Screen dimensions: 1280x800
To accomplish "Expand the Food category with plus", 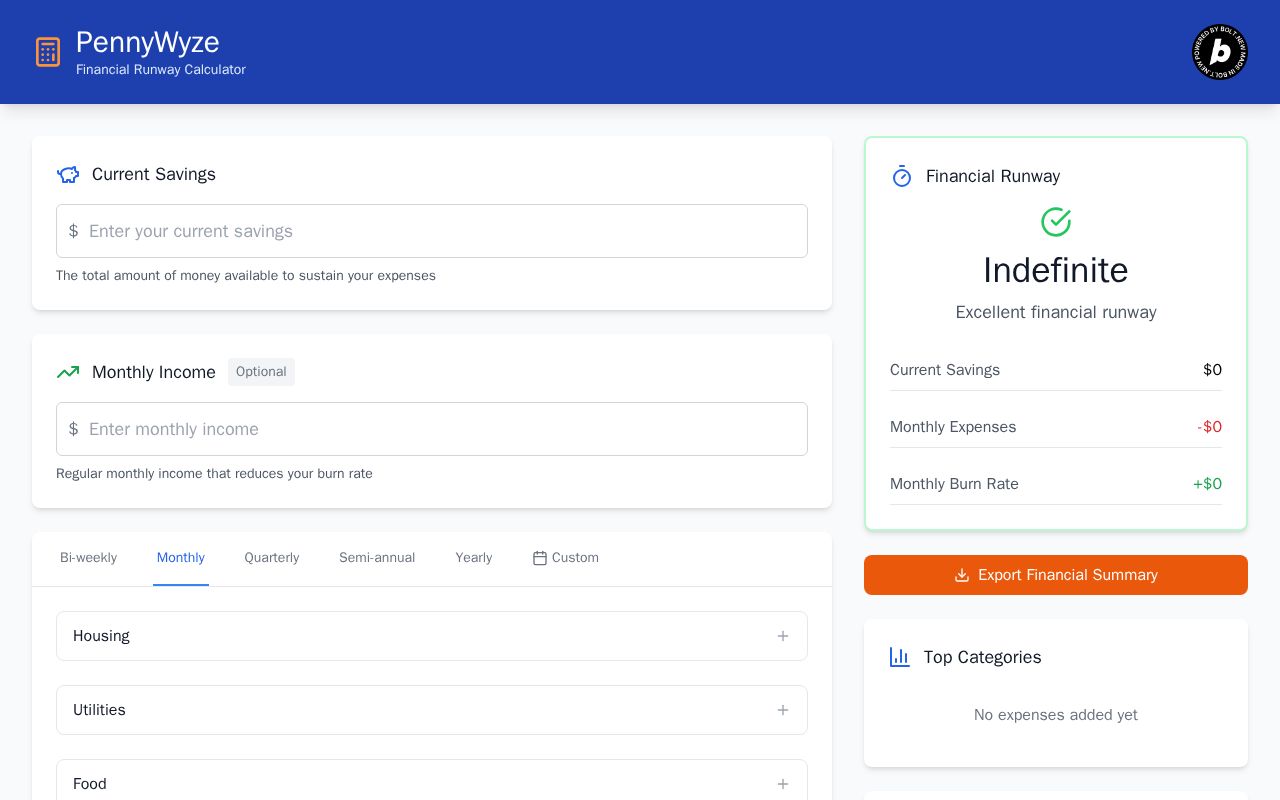I will pyautogui.click(x=783, y=784).
